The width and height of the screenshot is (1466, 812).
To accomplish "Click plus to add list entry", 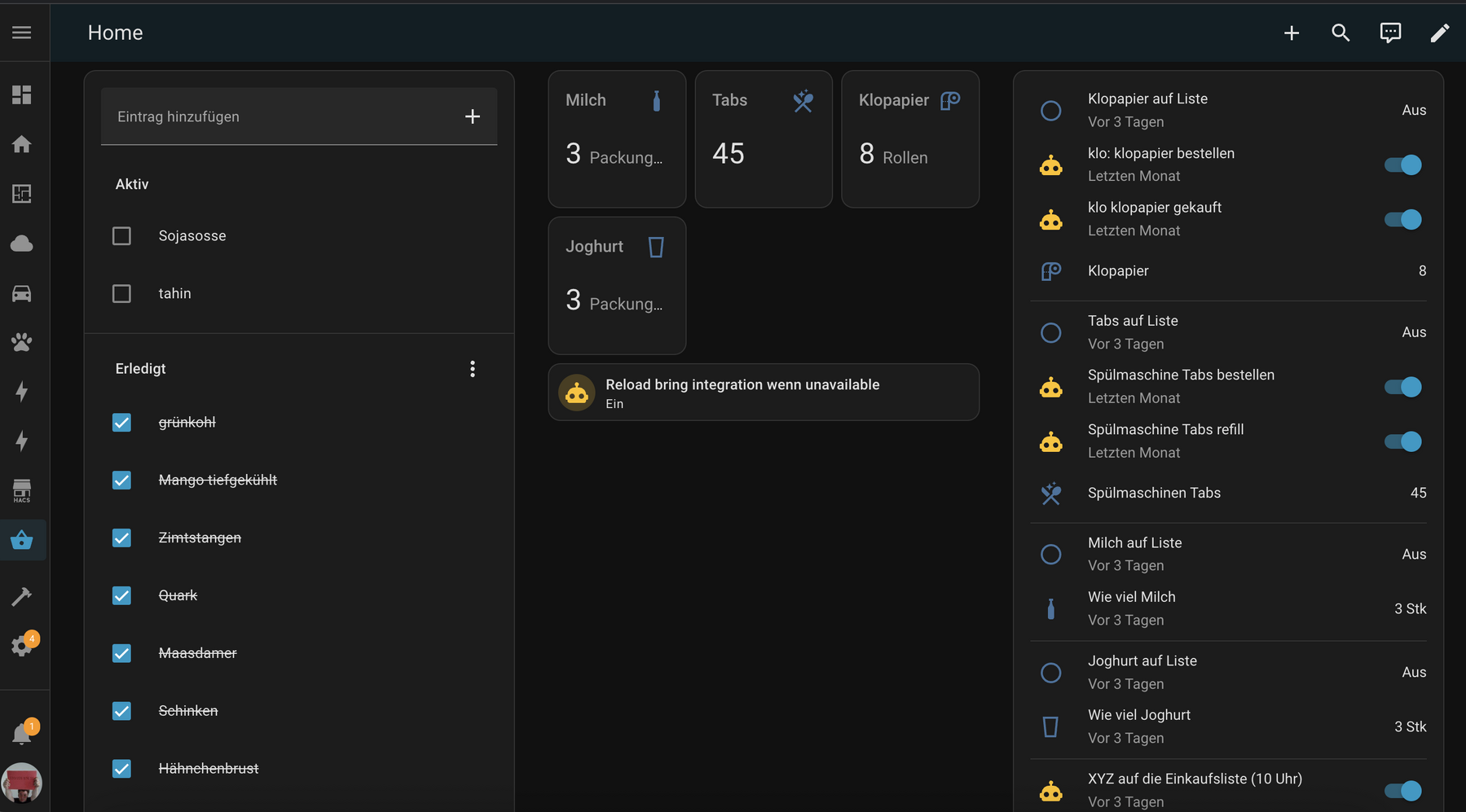I will [x=473, y=116].
